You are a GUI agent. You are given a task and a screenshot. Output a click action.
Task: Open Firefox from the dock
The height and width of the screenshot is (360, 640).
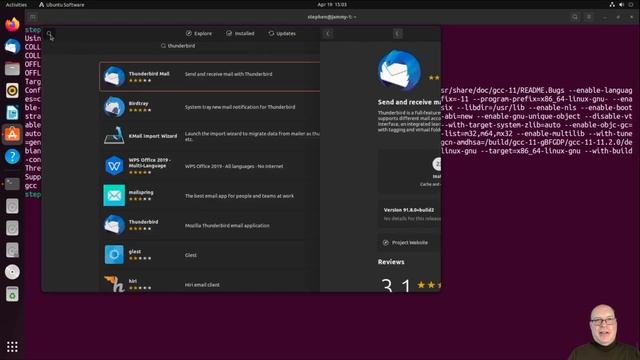pyautogui.click(x=12, y=24)
